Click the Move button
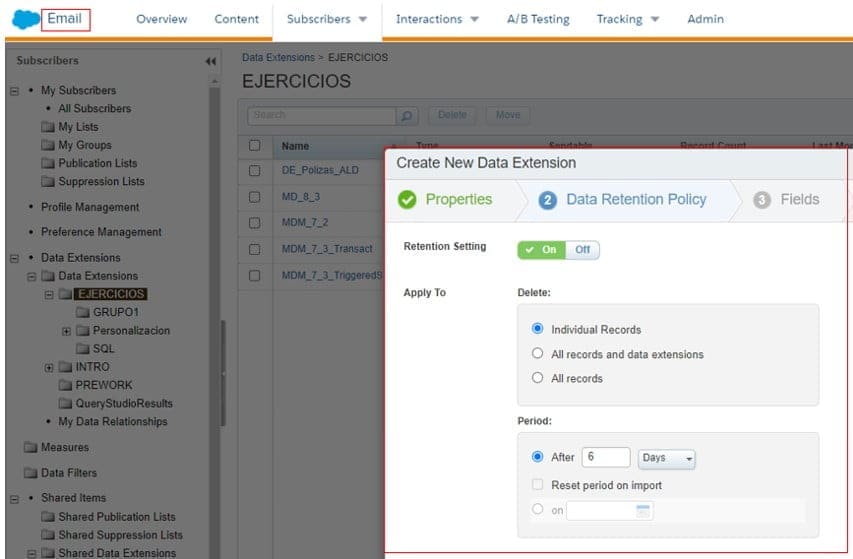The width and height of the screenshot is (853, 559). point(508,115)
